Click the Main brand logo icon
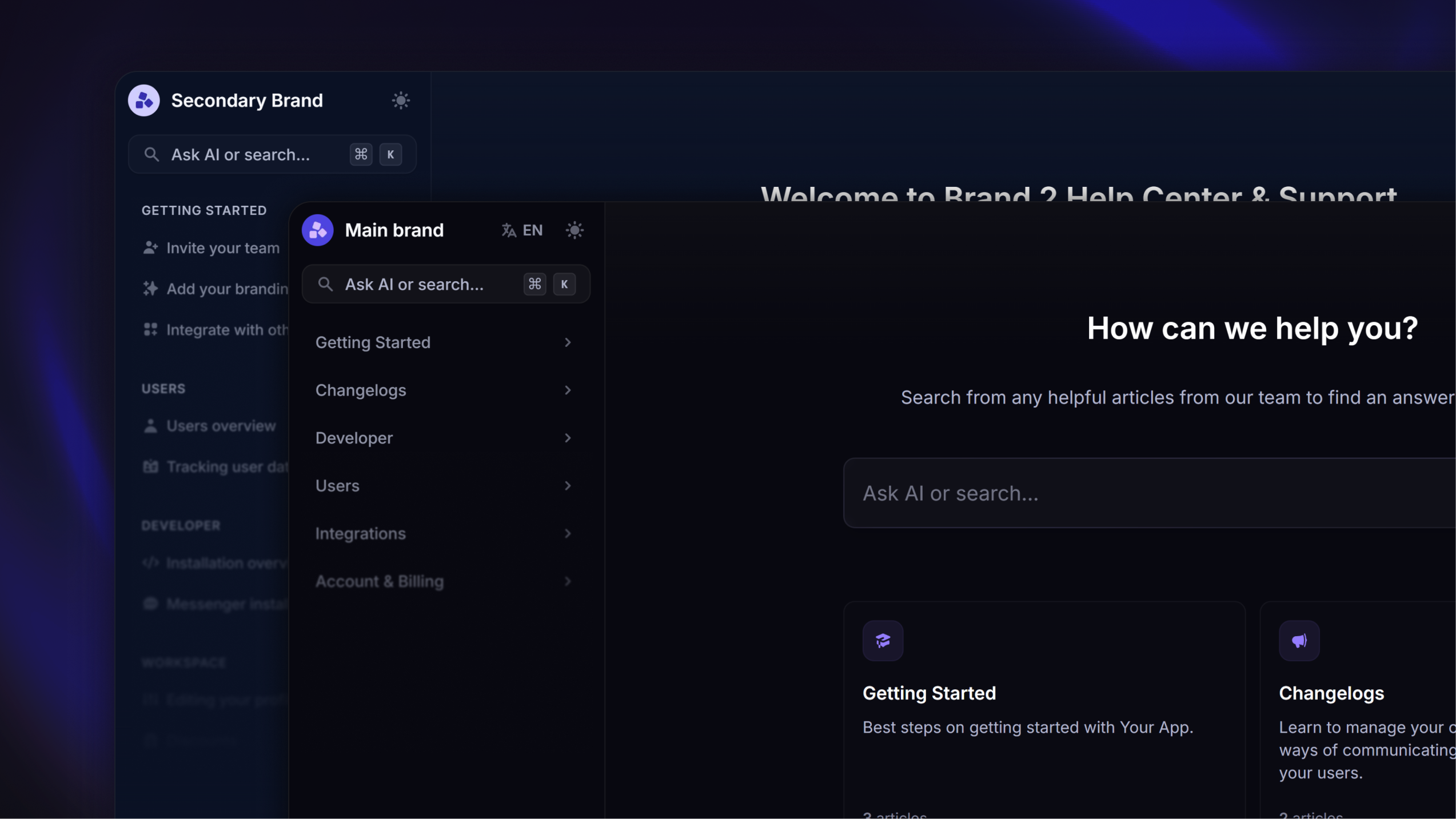 [x=318, y=230]
